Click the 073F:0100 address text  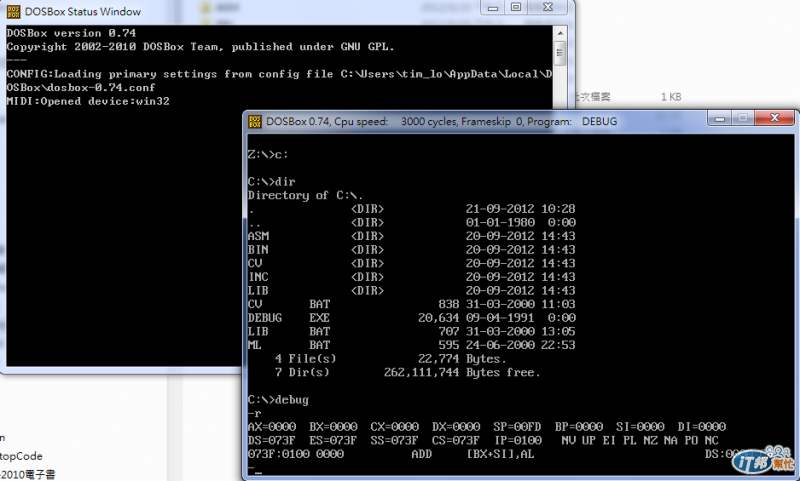pyautogui.click(x=279, y=454)
